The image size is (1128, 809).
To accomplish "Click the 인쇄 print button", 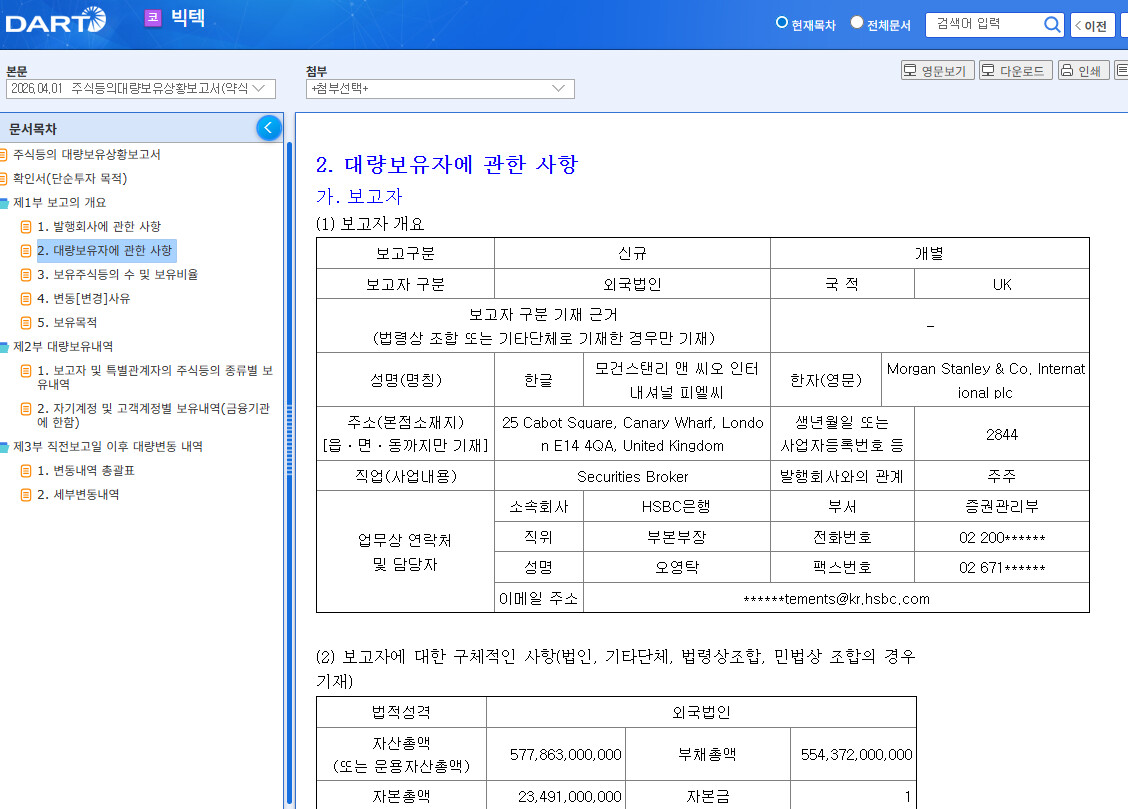I will [1083, 71].
